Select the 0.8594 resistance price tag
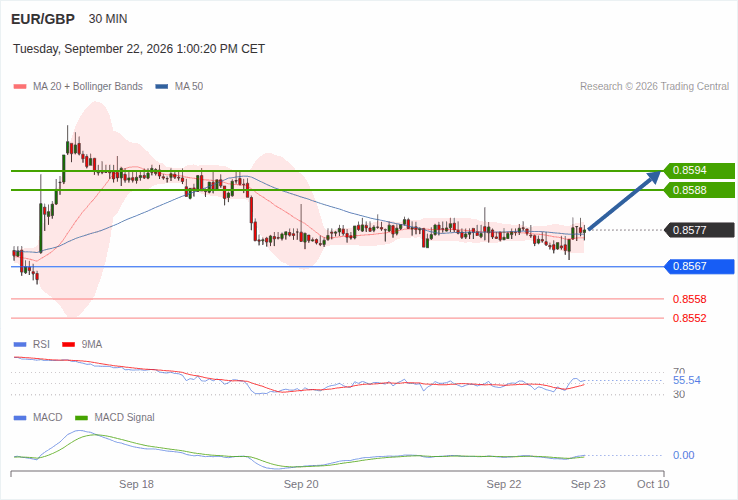Viewport: 738px width, 500px height. (x=699, y=170)
